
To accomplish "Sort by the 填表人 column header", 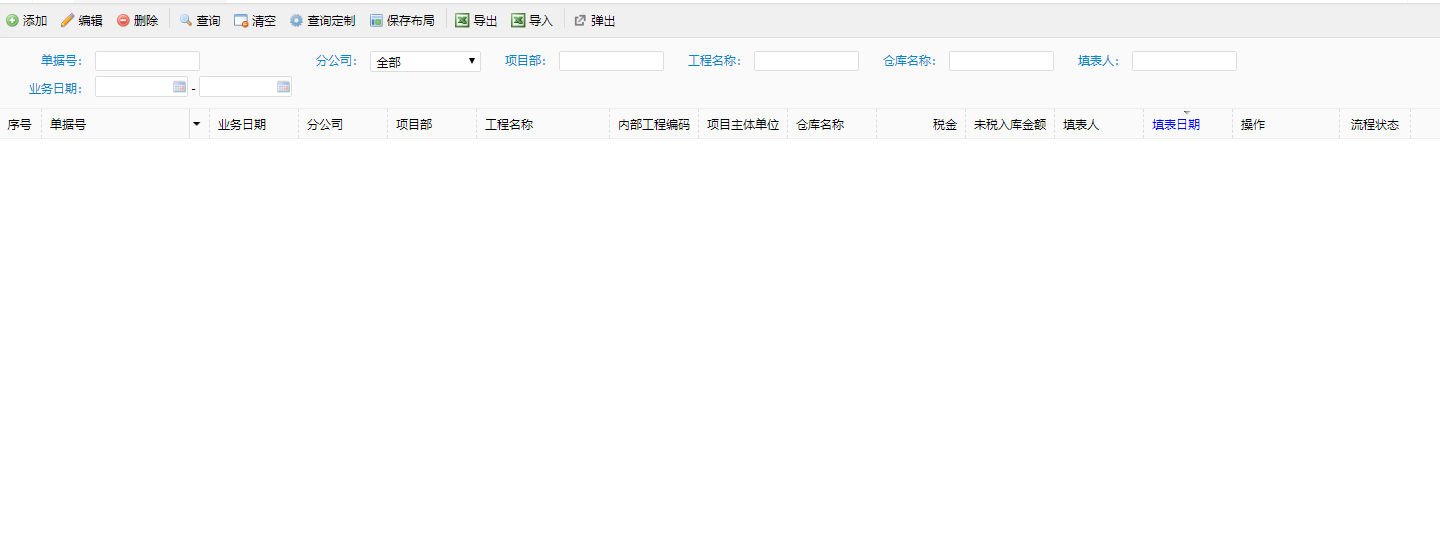I will 1099,125.
